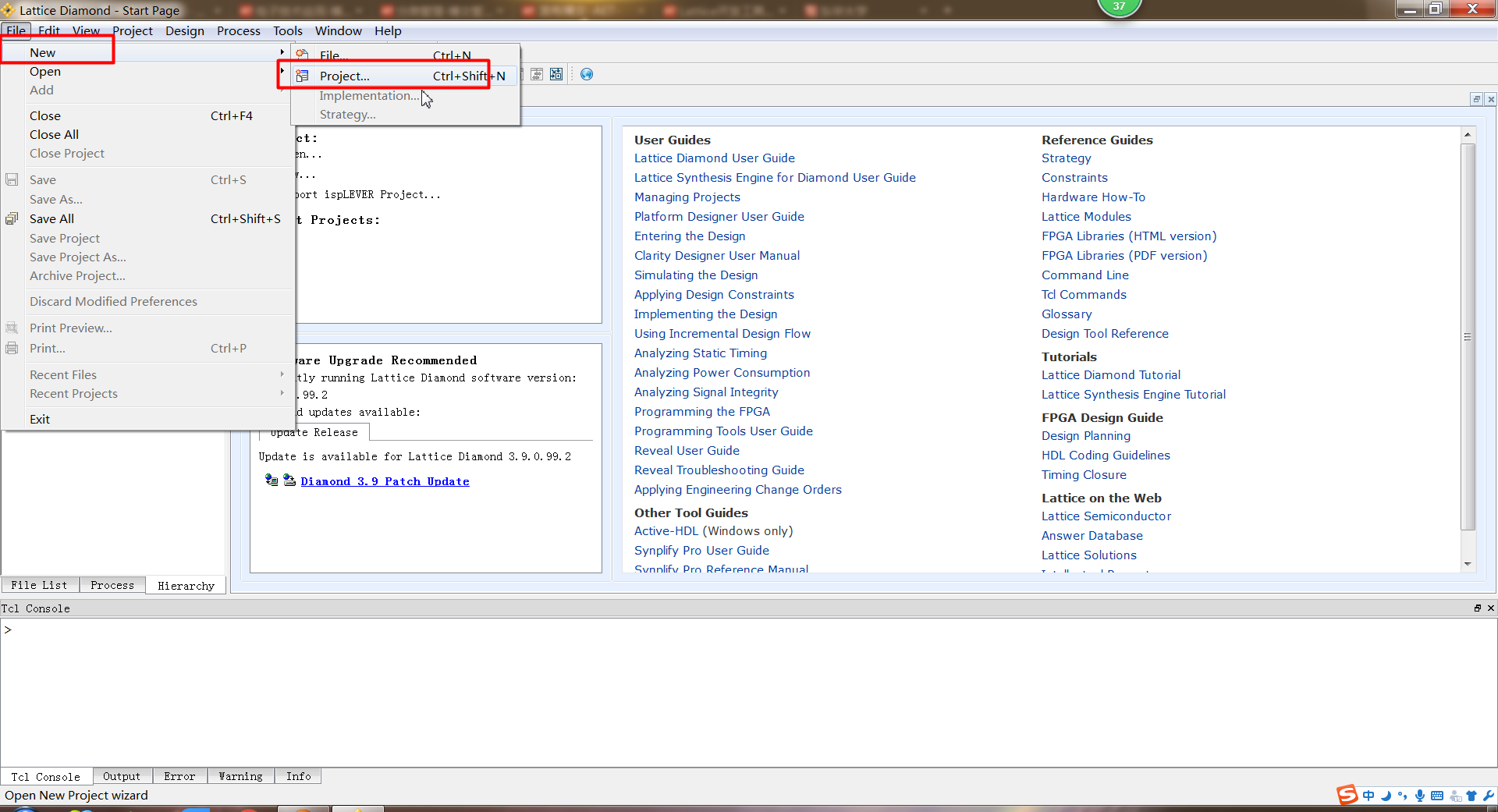Float the Tcl Console panel with its restore icon
Screen dimensions: 1498x812
[x=1477, y=608]
